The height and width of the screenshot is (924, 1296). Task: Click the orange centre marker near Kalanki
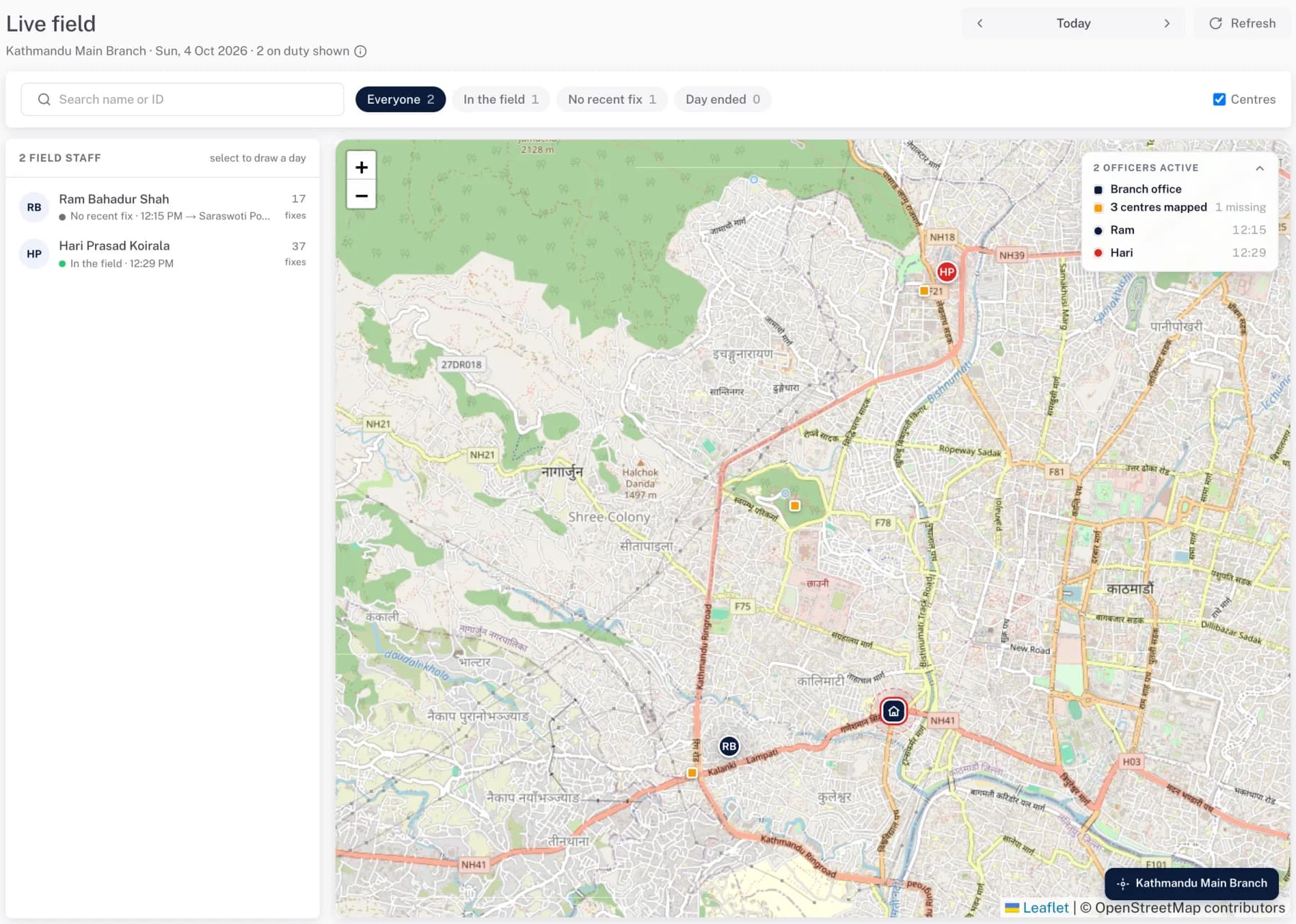click(692, 773)
